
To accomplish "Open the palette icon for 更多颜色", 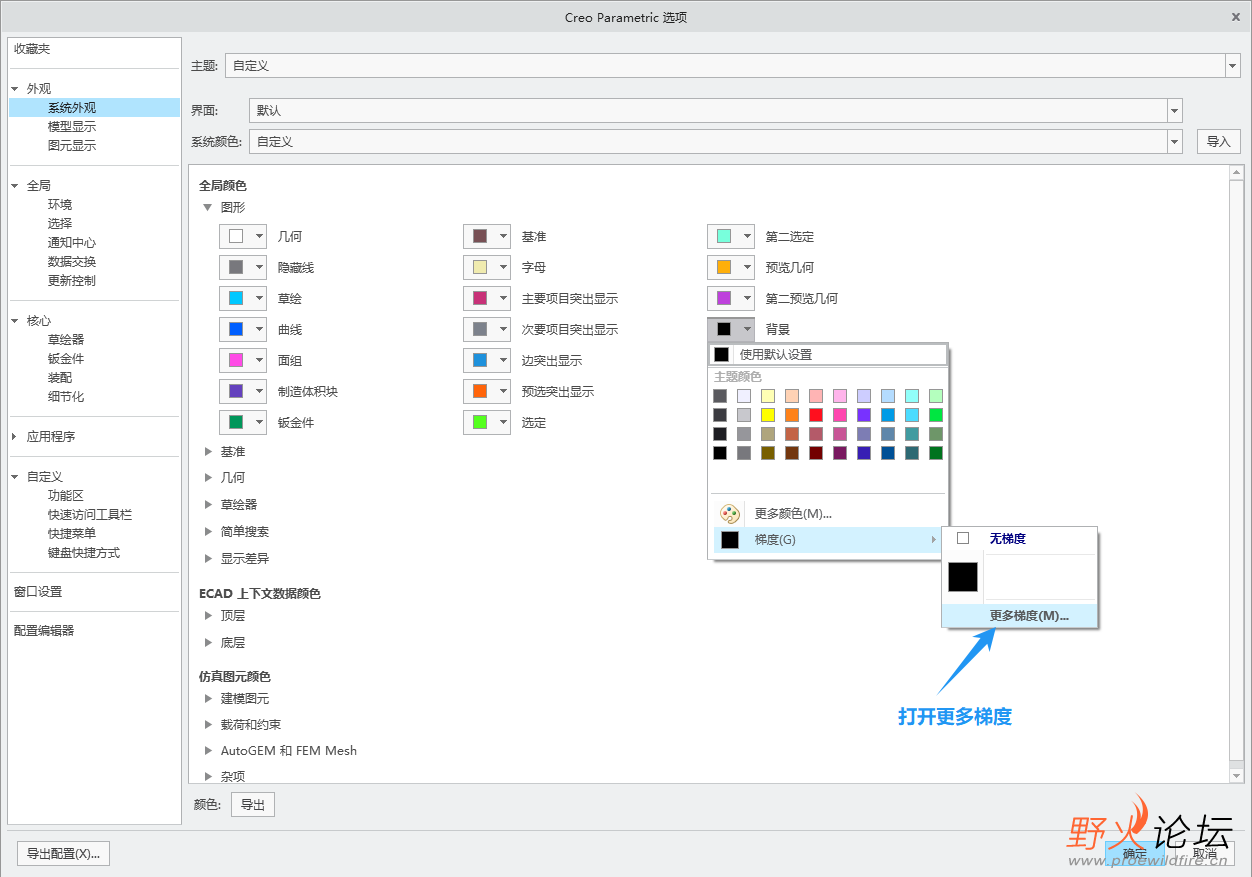I will (730, 514).
